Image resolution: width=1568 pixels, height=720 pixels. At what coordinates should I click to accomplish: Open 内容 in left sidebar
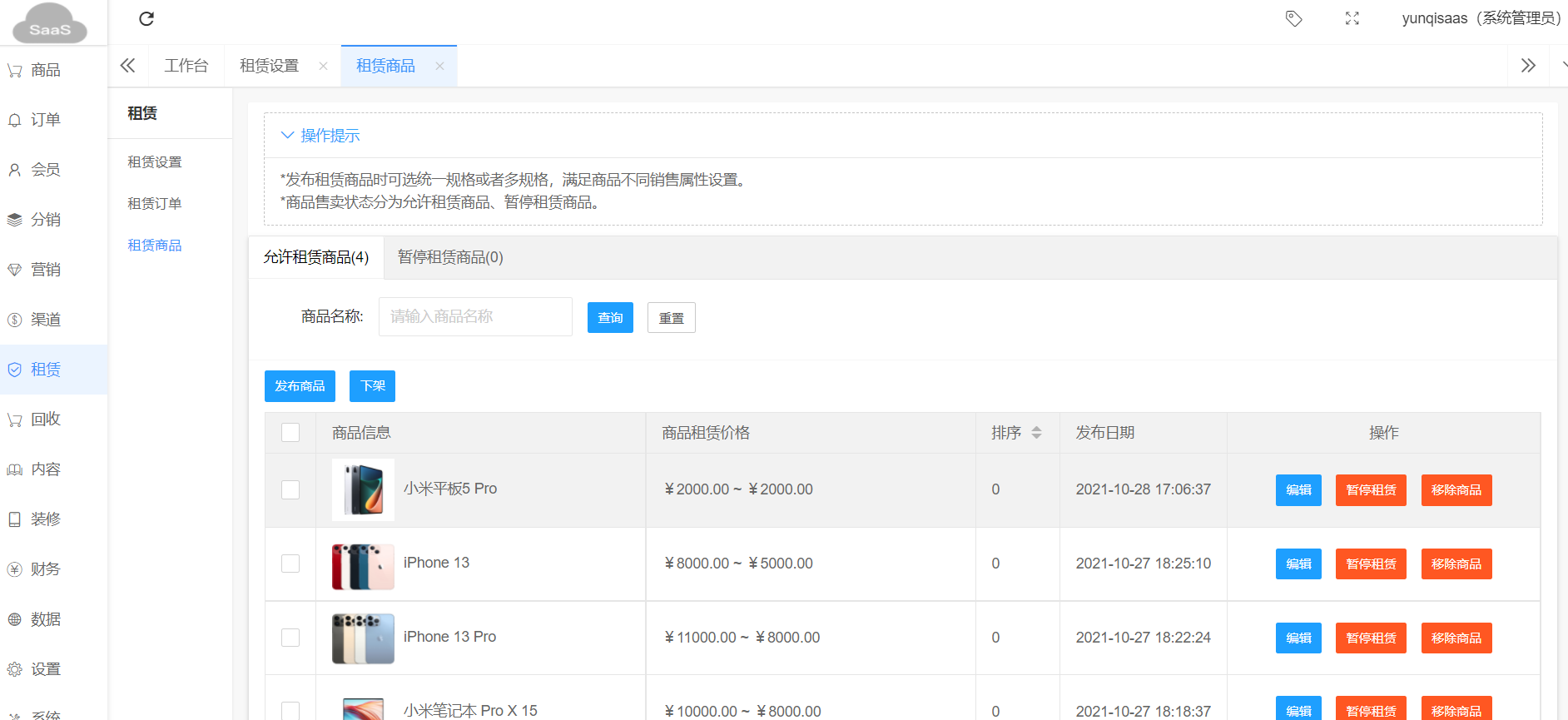click(x=53, y=469)
